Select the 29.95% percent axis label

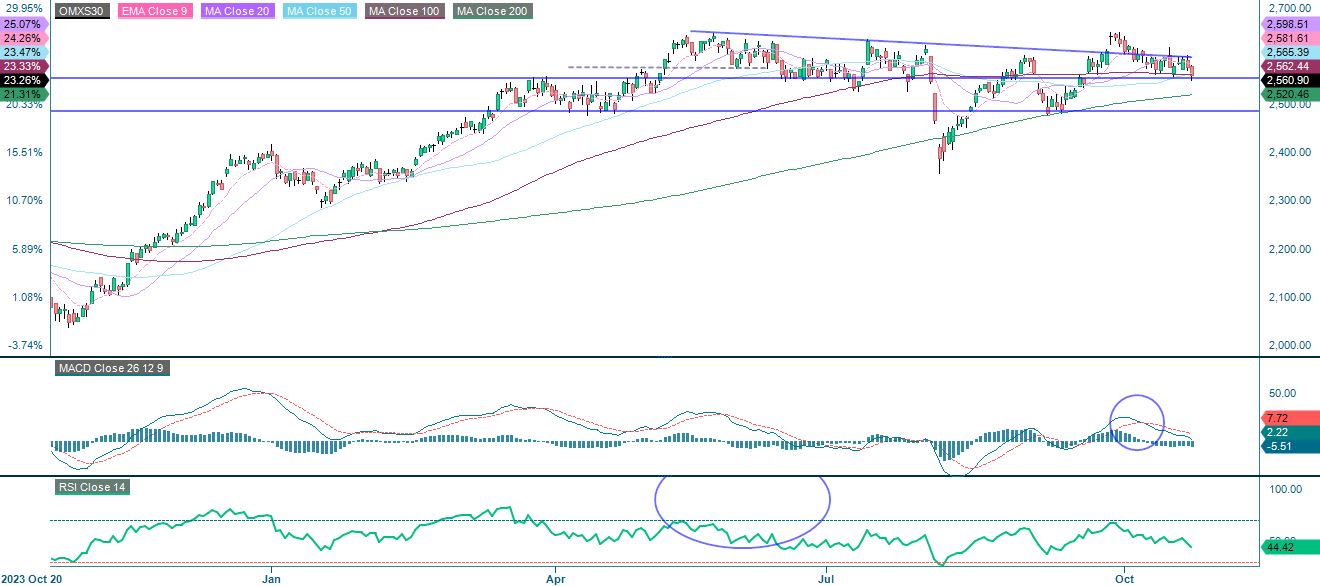coord(22,7)
